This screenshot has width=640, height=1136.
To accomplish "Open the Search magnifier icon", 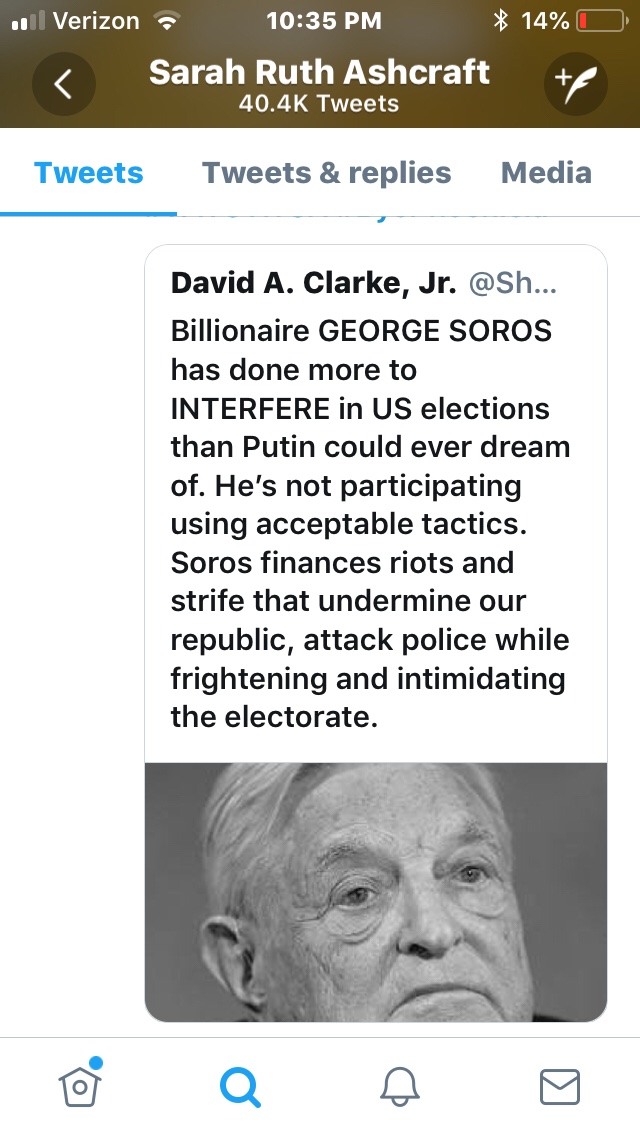I will [x=239, y=1085].
